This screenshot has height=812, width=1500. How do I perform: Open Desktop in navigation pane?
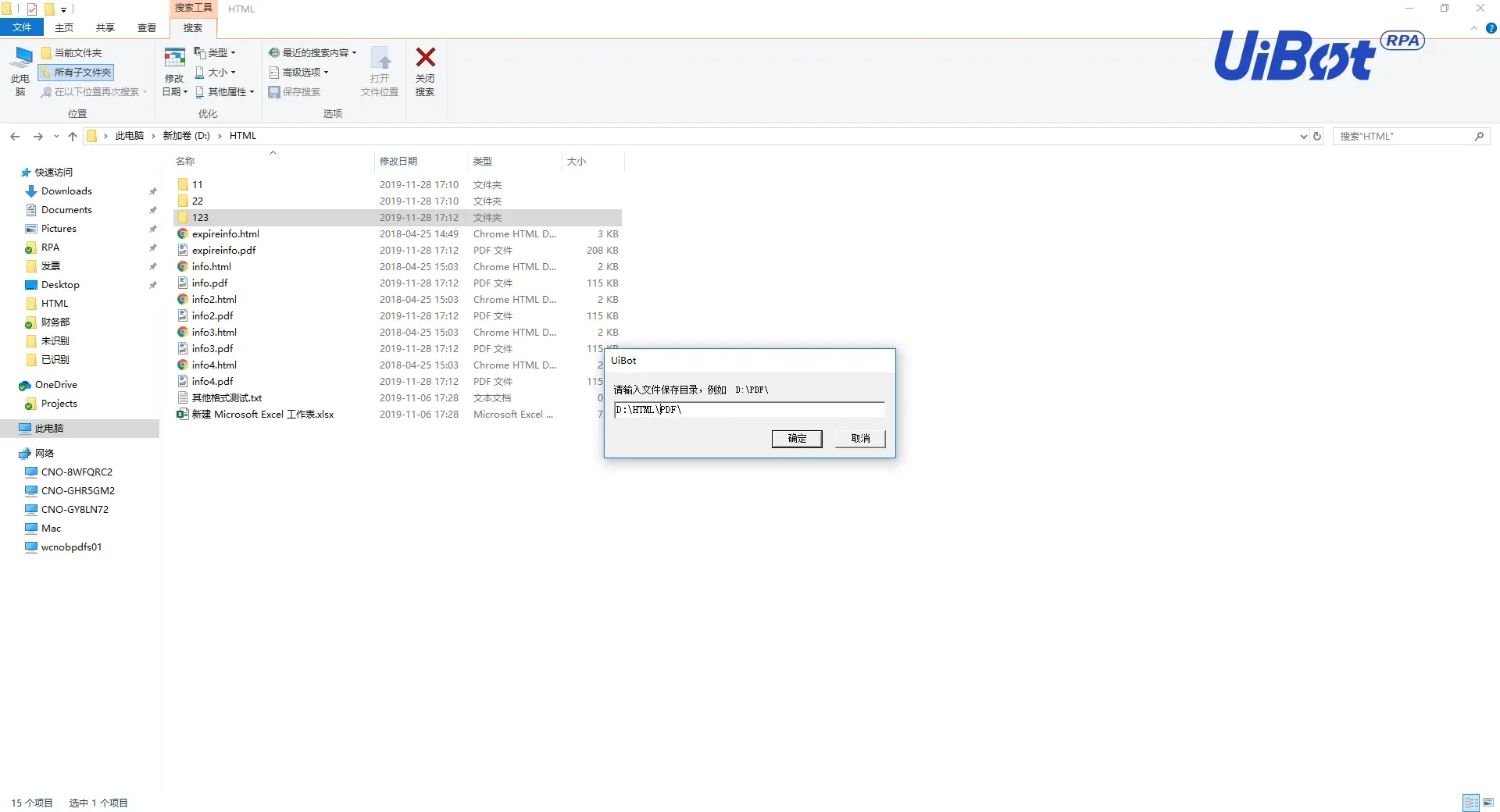[x=60, y=284]
